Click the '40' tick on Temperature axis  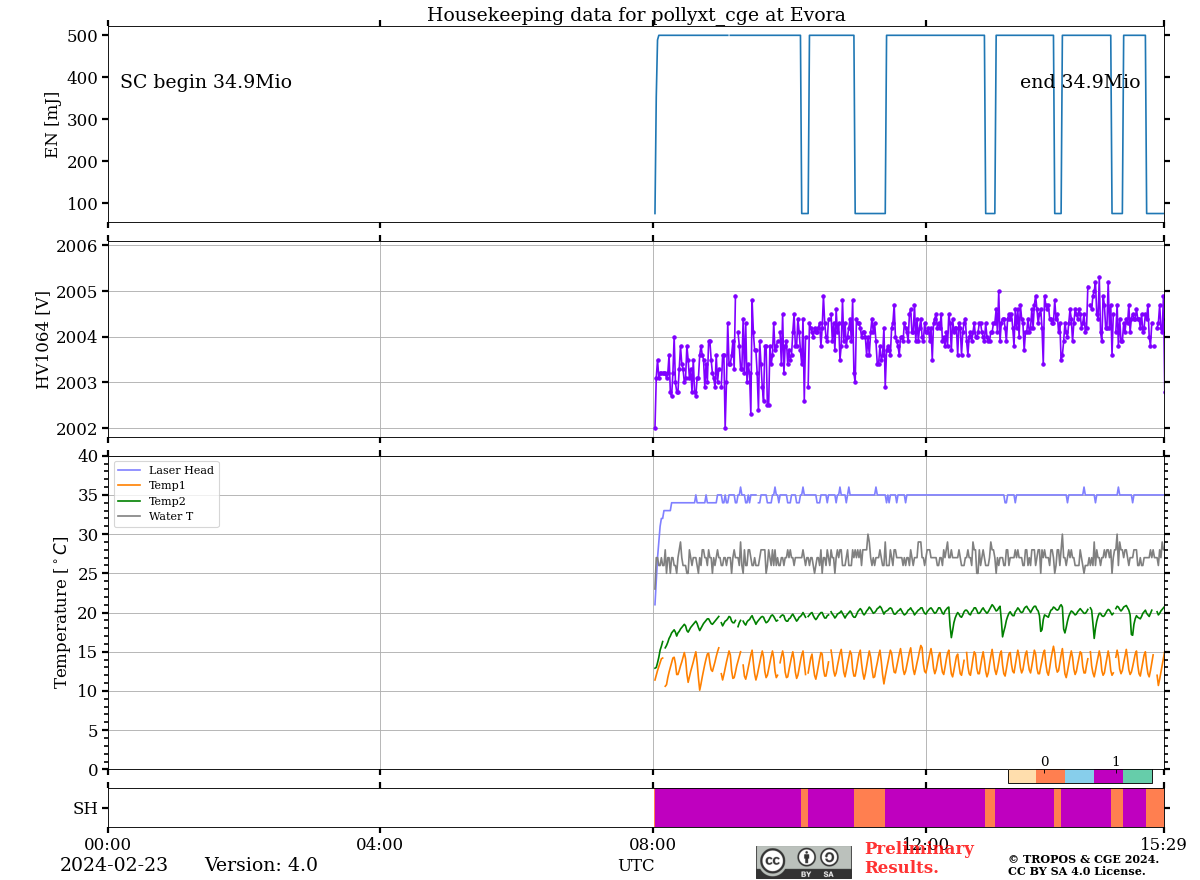[x=88, y=456]
